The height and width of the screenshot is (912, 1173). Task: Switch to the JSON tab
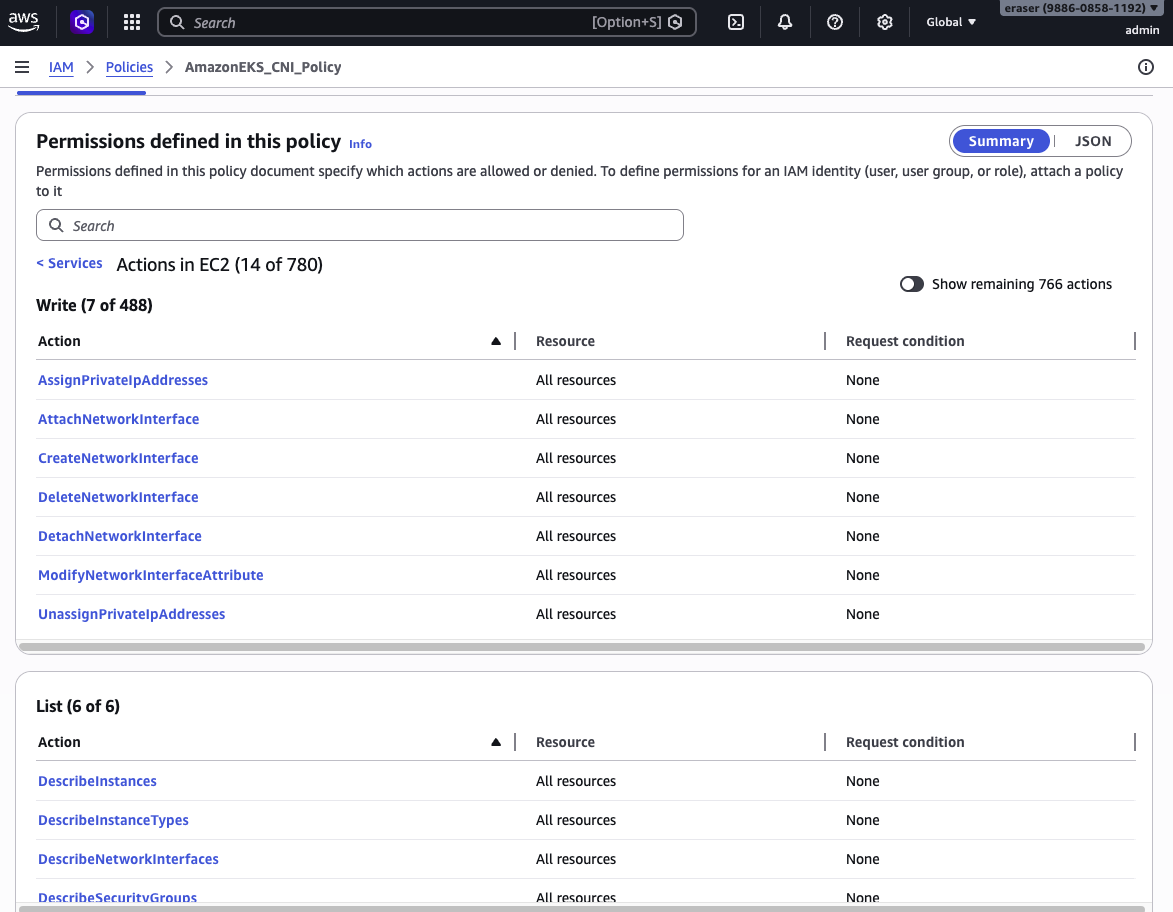tap(1092, 141)
